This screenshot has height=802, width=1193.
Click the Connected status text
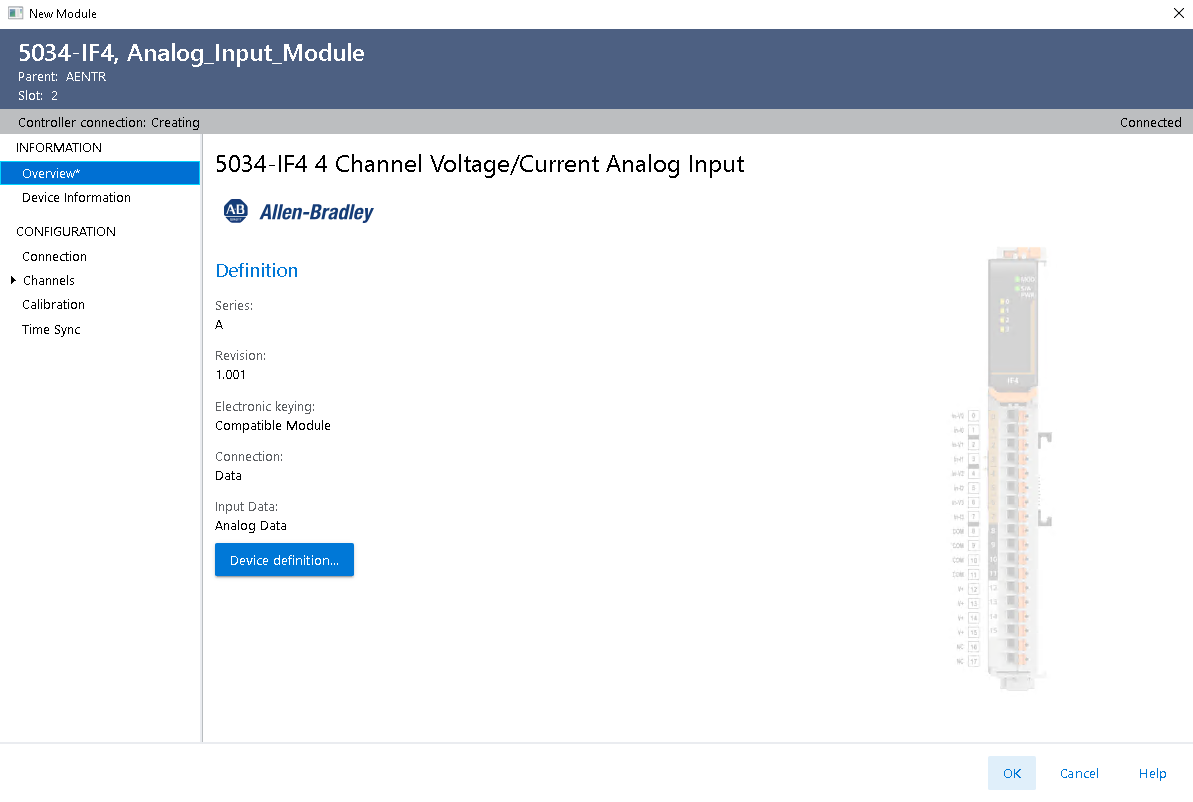pos(1150,123)
